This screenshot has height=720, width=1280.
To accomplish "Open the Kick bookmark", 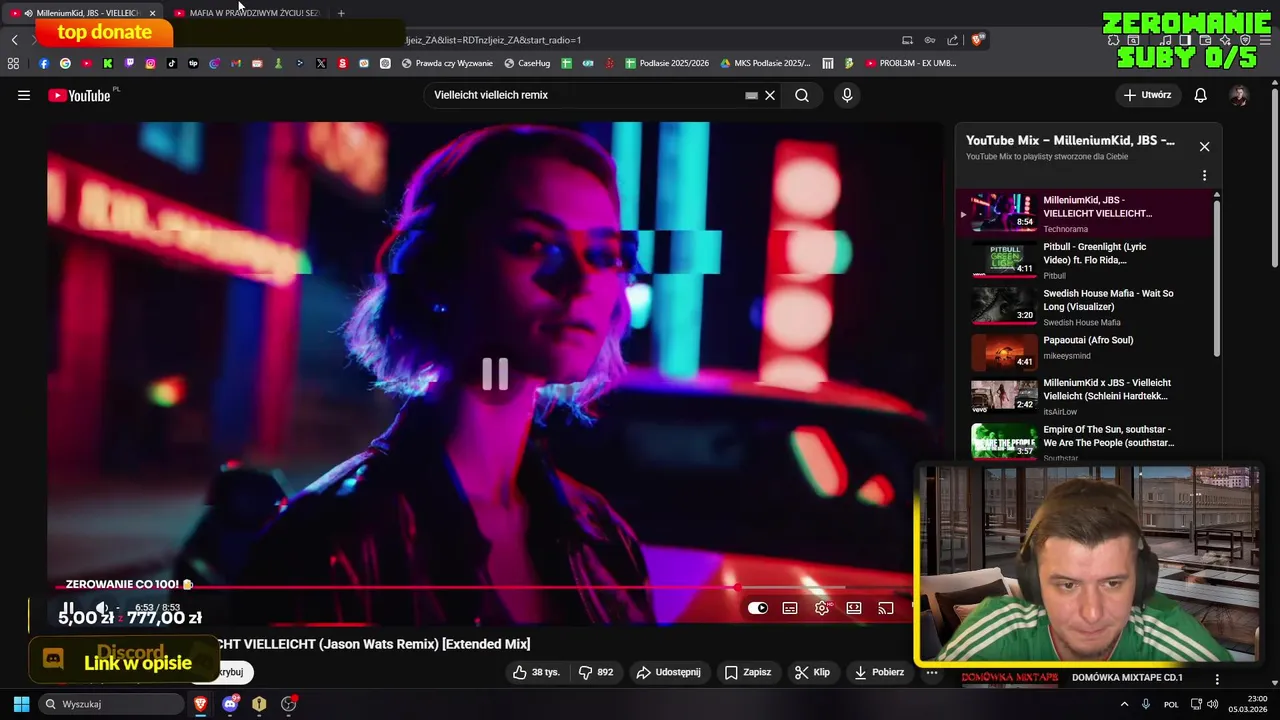I will [x=108, y=63].
